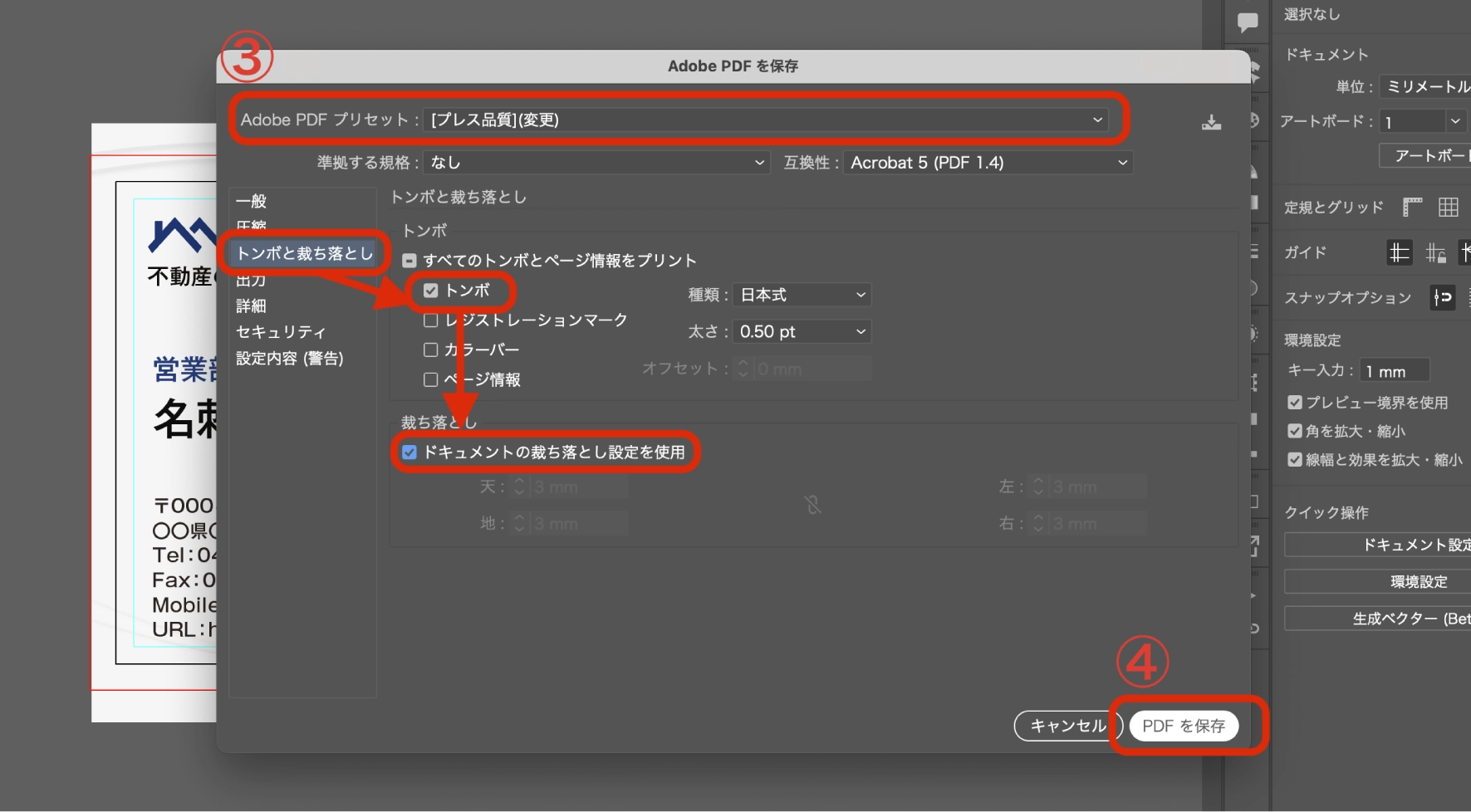Toggle grid icon in 定規とグリッド row
Viewport: 1471px width, 812px height.
[1449, 207]
